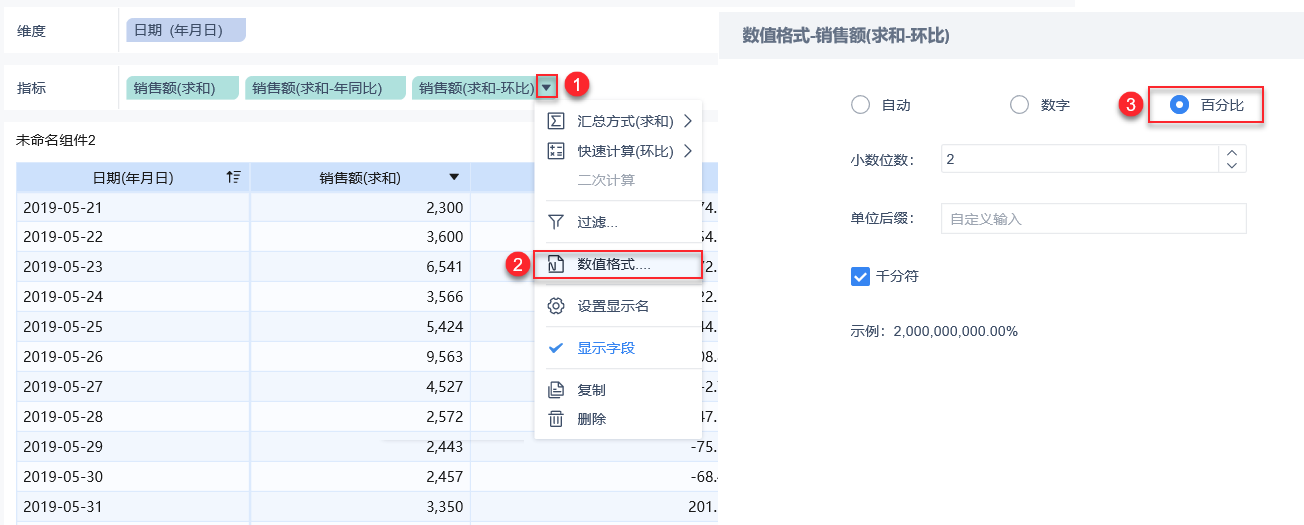Image resolution: width=1304 pixels, height=525 pixels.
Task: Click the sigma icon for 汇总方式
Action: pos(556,122)
